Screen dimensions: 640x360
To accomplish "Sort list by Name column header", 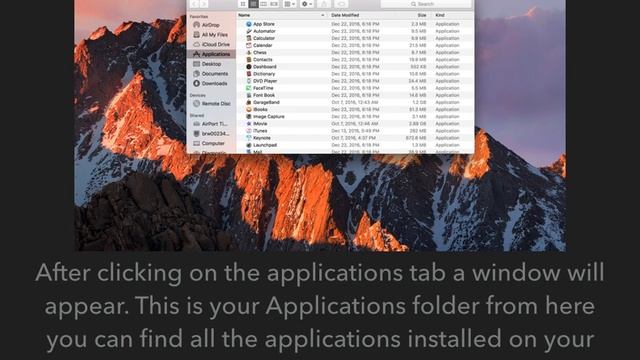I will point(281,15).
